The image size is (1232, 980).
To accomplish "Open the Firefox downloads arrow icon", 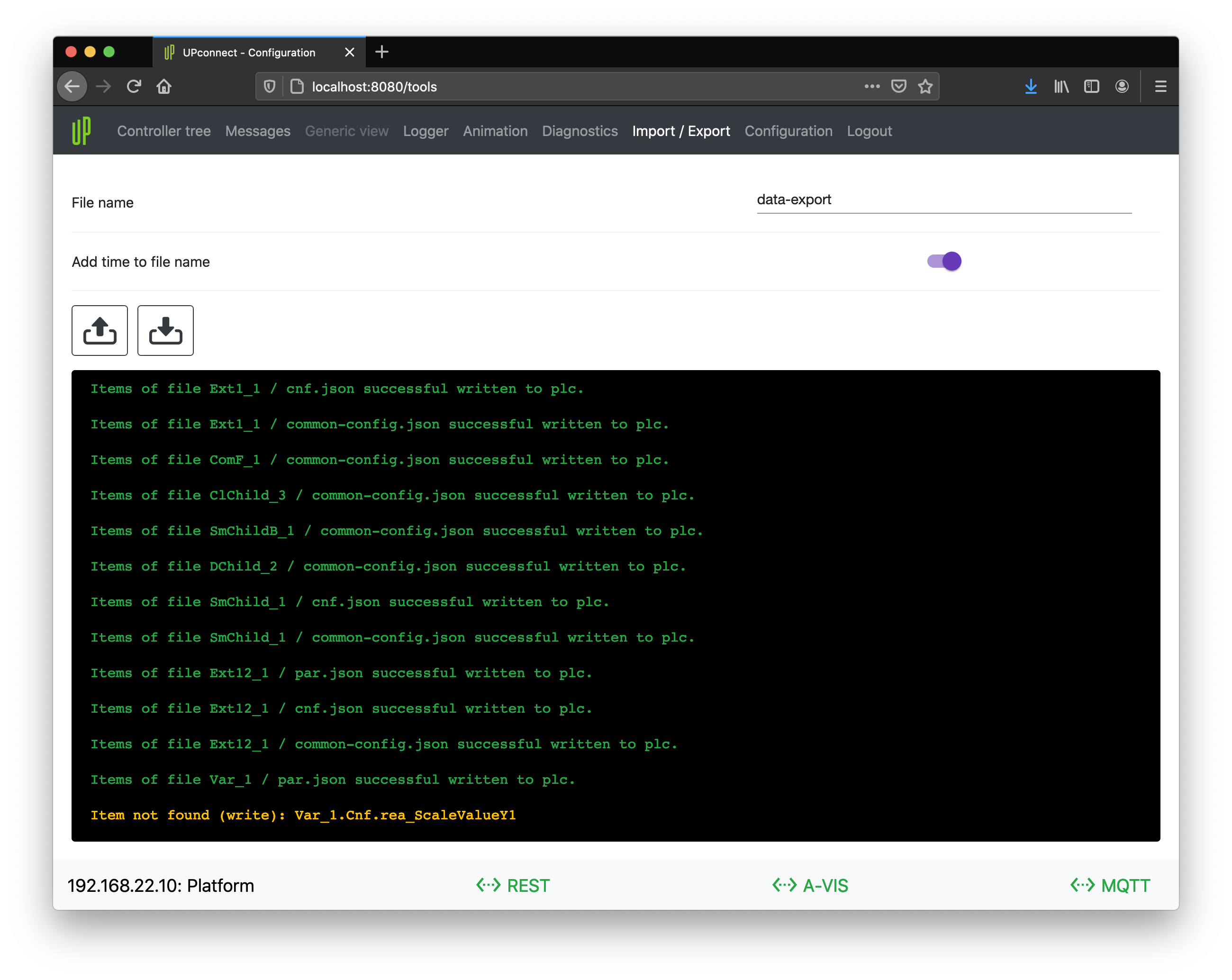I will (1030, 86).
